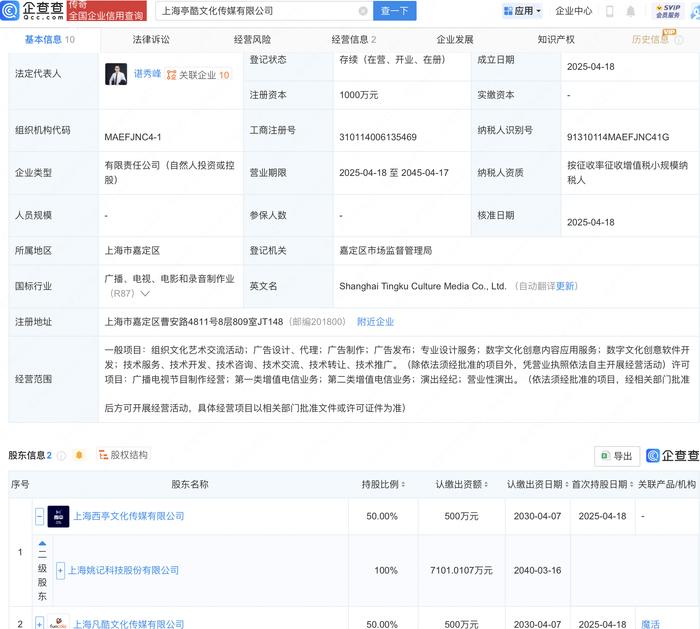The image size is (700, 629).
Task: Click taxpayer ID 91310114MAEFJNC41G
Action: (618, 137)
